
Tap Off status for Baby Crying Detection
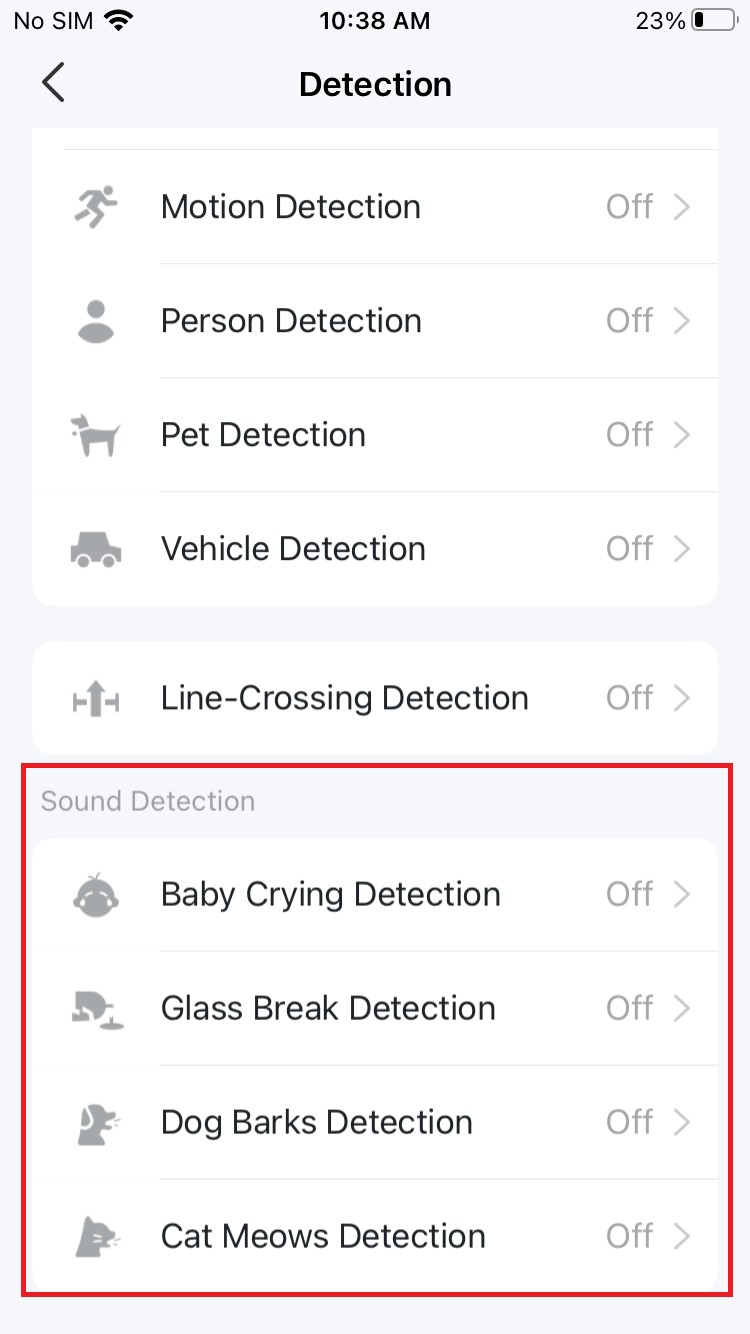tap(630, 894)
